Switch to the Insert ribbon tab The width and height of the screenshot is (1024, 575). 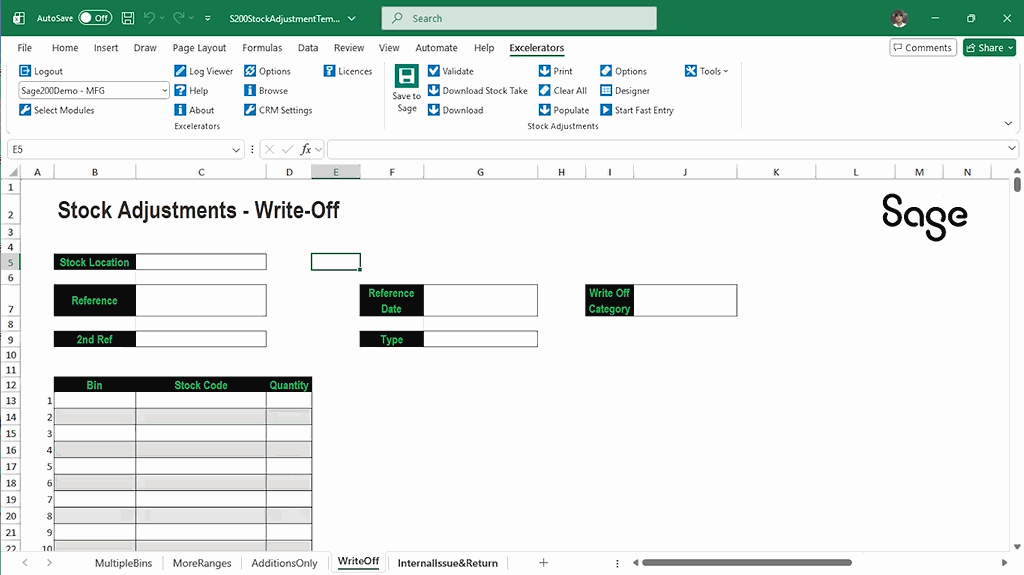[106, 48]
